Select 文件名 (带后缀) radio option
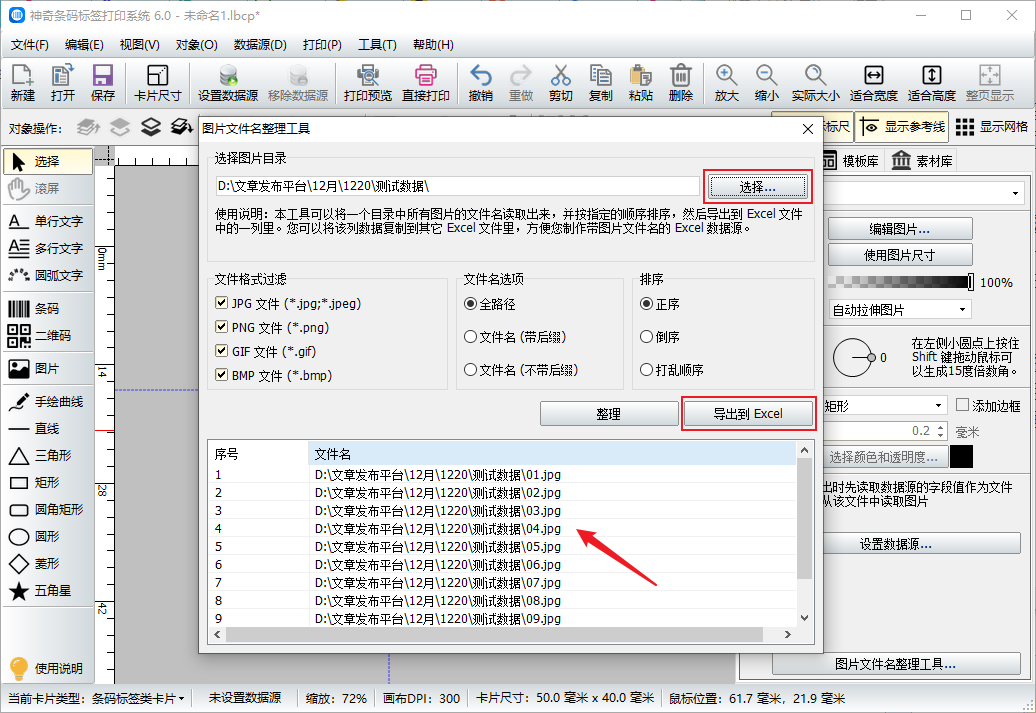The width and height of the screenshot is (1036, 713). click(470, 337)
